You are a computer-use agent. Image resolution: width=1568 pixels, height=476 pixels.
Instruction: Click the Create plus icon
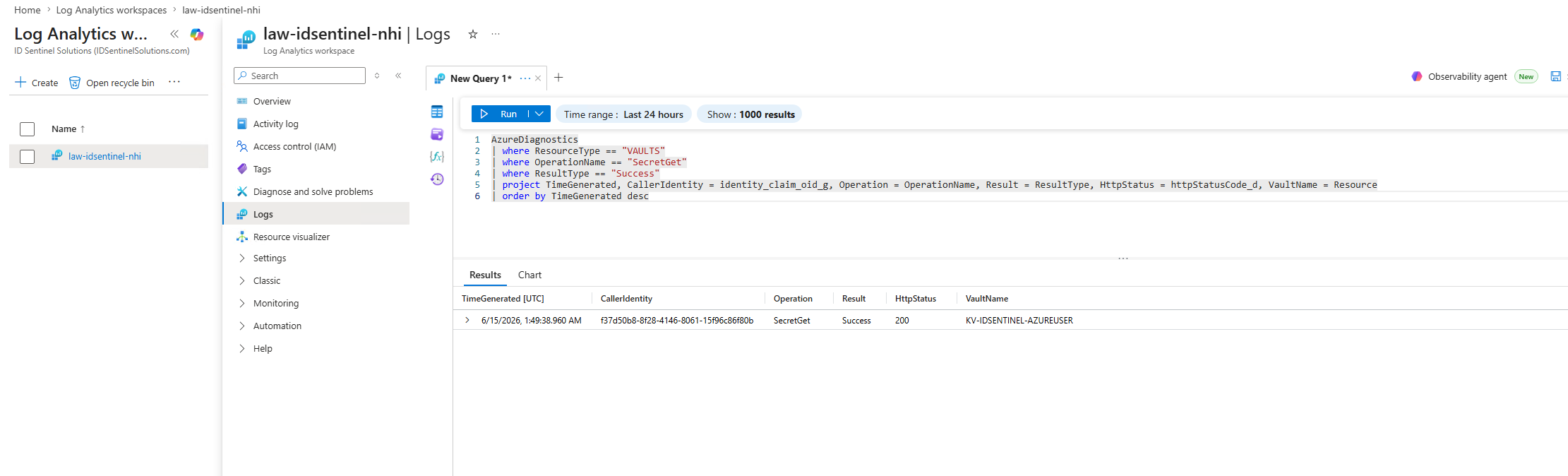click(20, 83)
